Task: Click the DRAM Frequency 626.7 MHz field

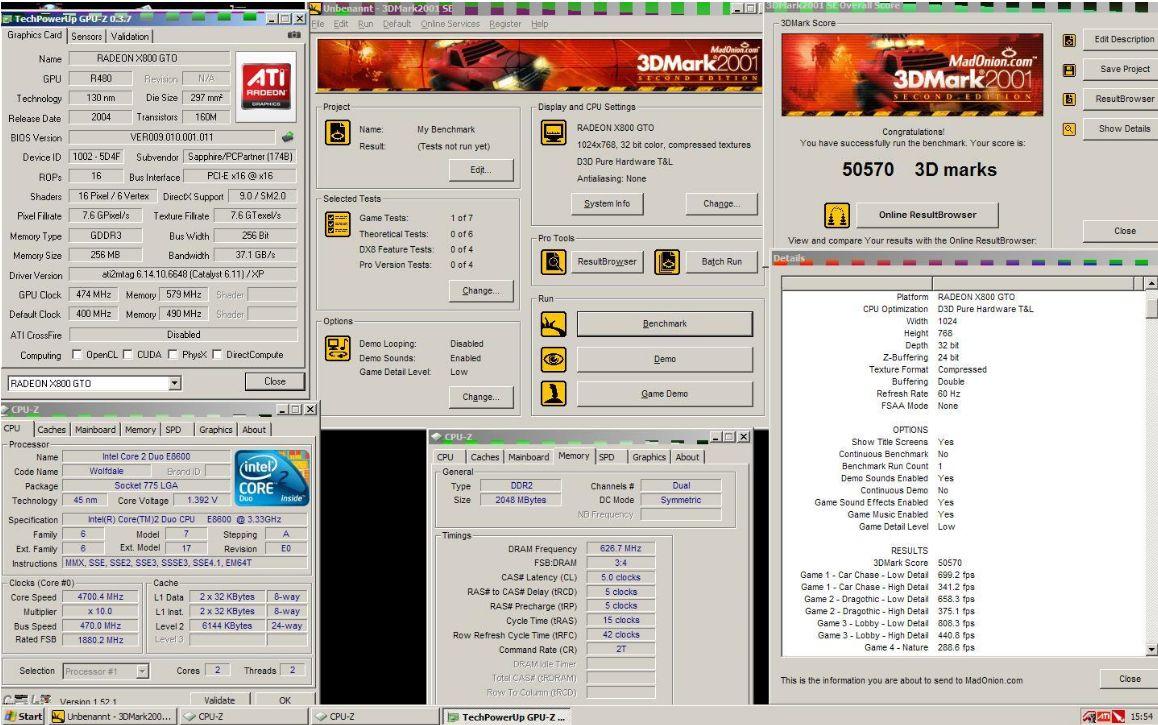Action: [620, 549]
